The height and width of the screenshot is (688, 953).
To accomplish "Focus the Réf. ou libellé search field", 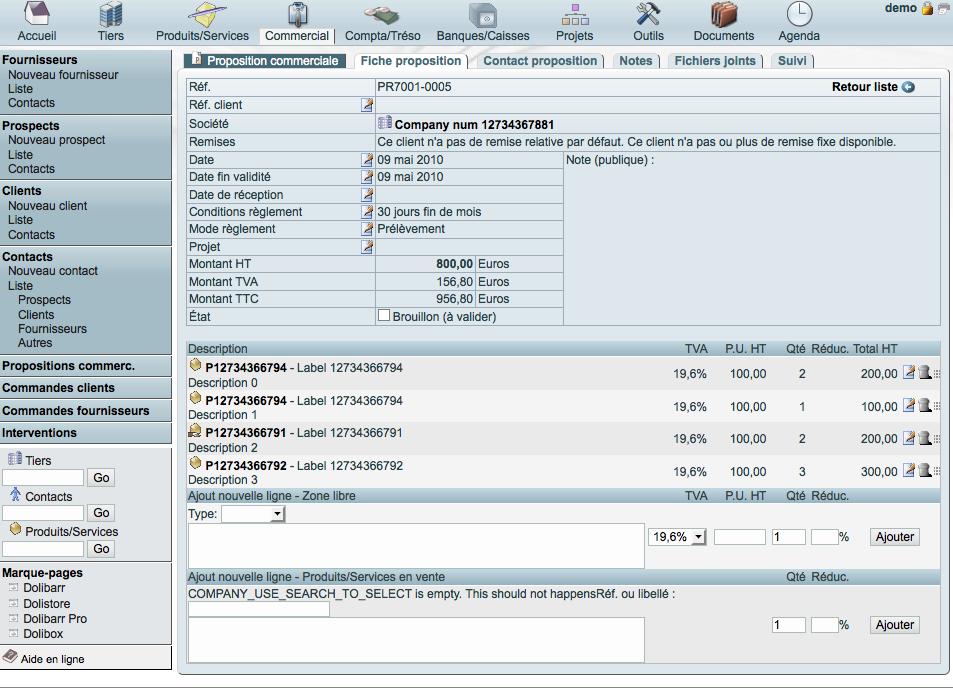I will pos(259,609).
